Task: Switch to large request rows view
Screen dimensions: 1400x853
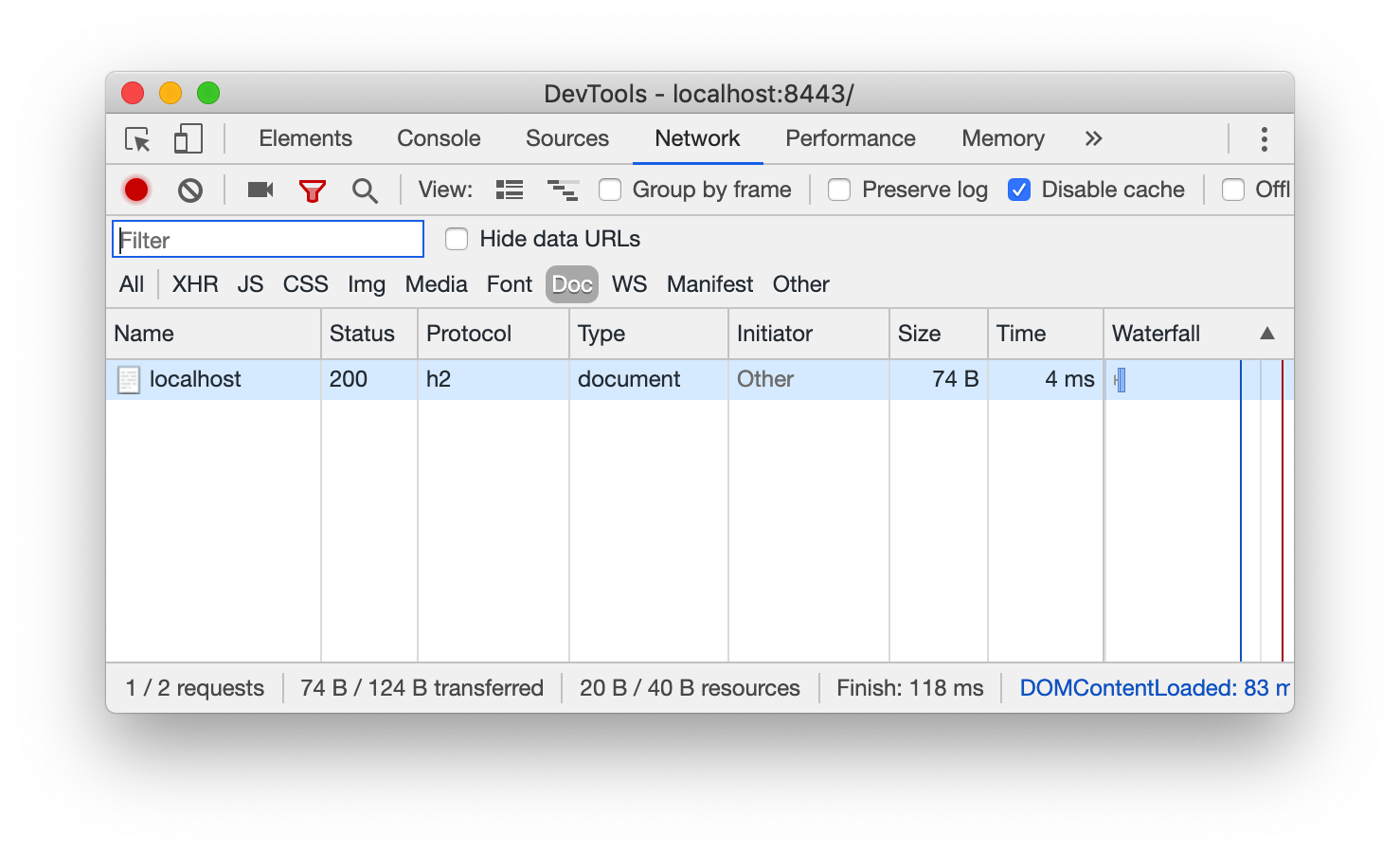Action: [x=510, y=190]
